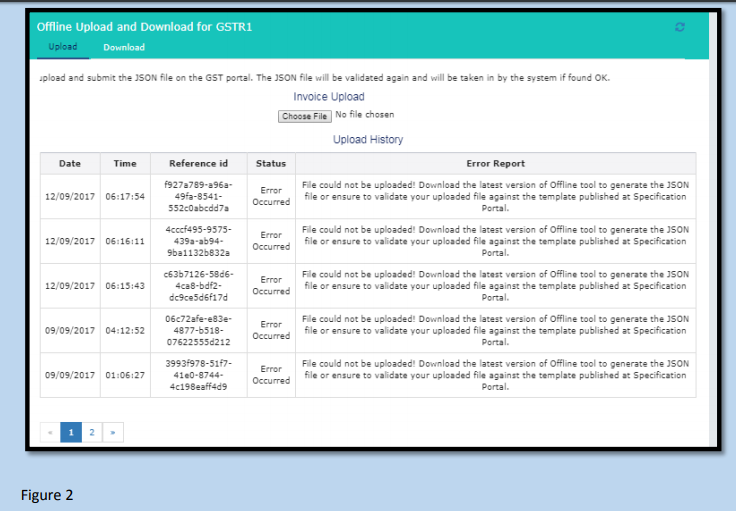Select page 1 in pagination
Screen dimensions: 736x511
pyautogui.click(x=71, y=432)
